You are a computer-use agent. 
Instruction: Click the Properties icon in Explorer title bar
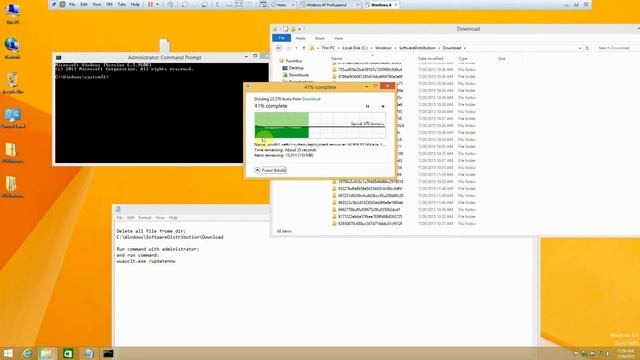pyautogui.click(x=286, y=29)
